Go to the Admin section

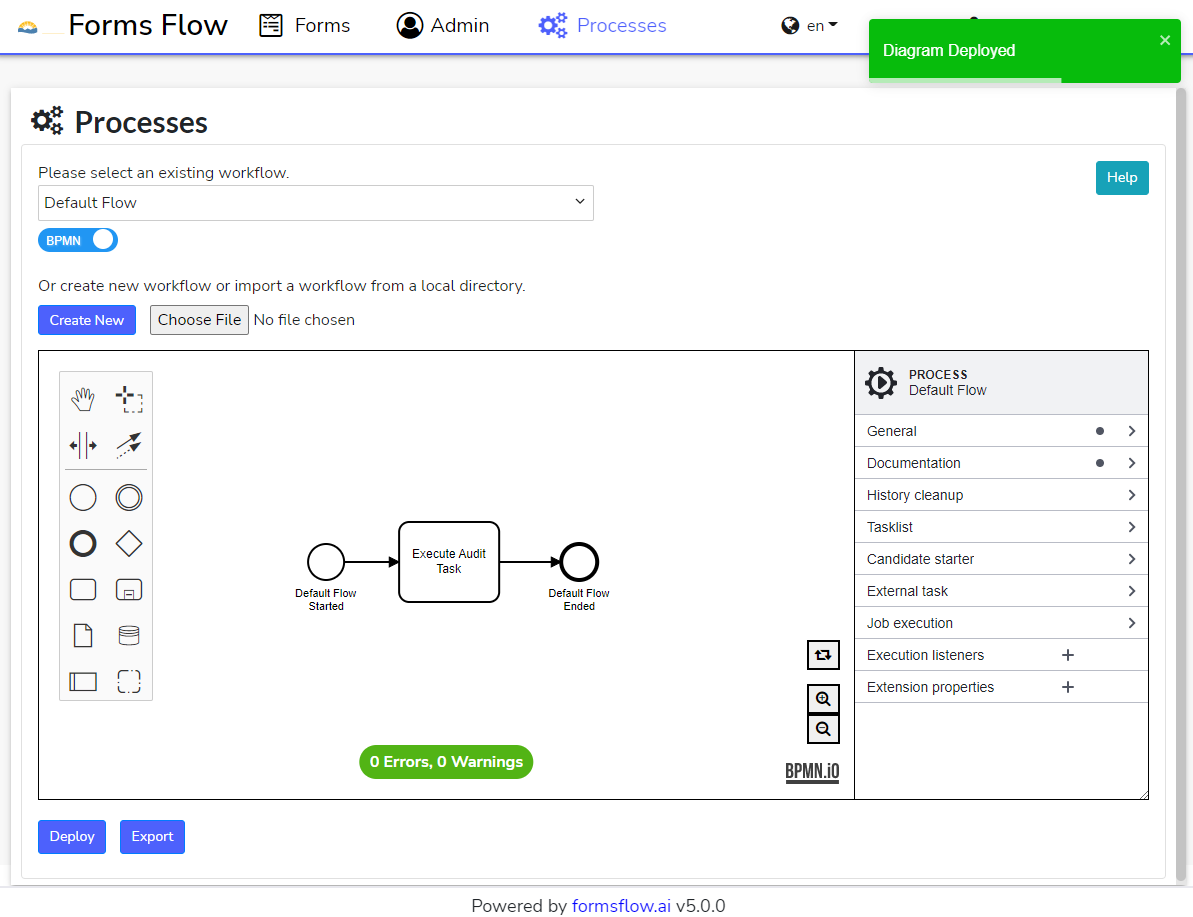(443, 26)
